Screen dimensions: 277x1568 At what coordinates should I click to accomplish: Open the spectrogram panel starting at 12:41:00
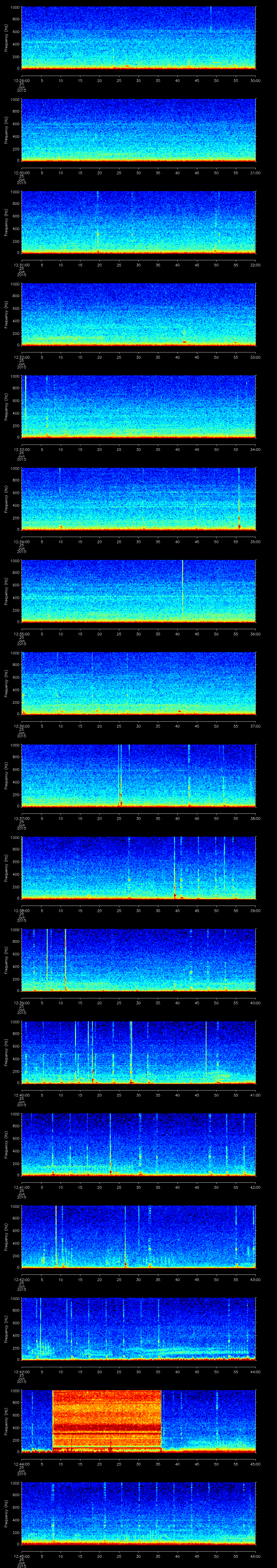[x=138, y=1145]
